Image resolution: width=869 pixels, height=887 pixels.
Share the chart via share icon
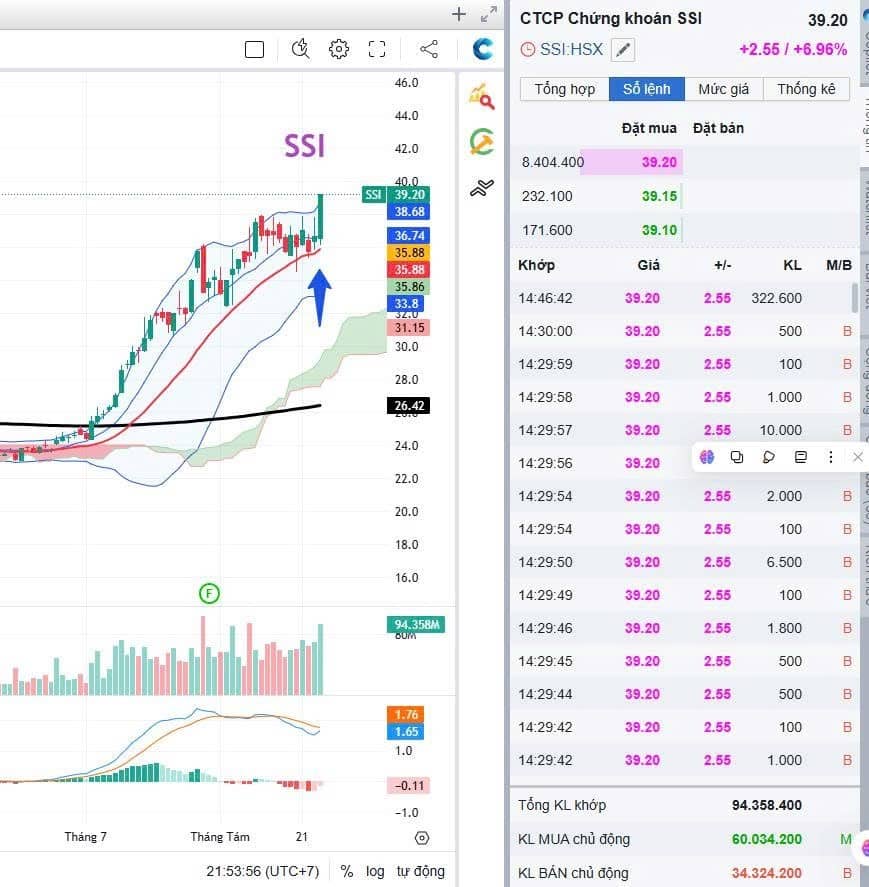pyautogui.click(x=429, y=49)
